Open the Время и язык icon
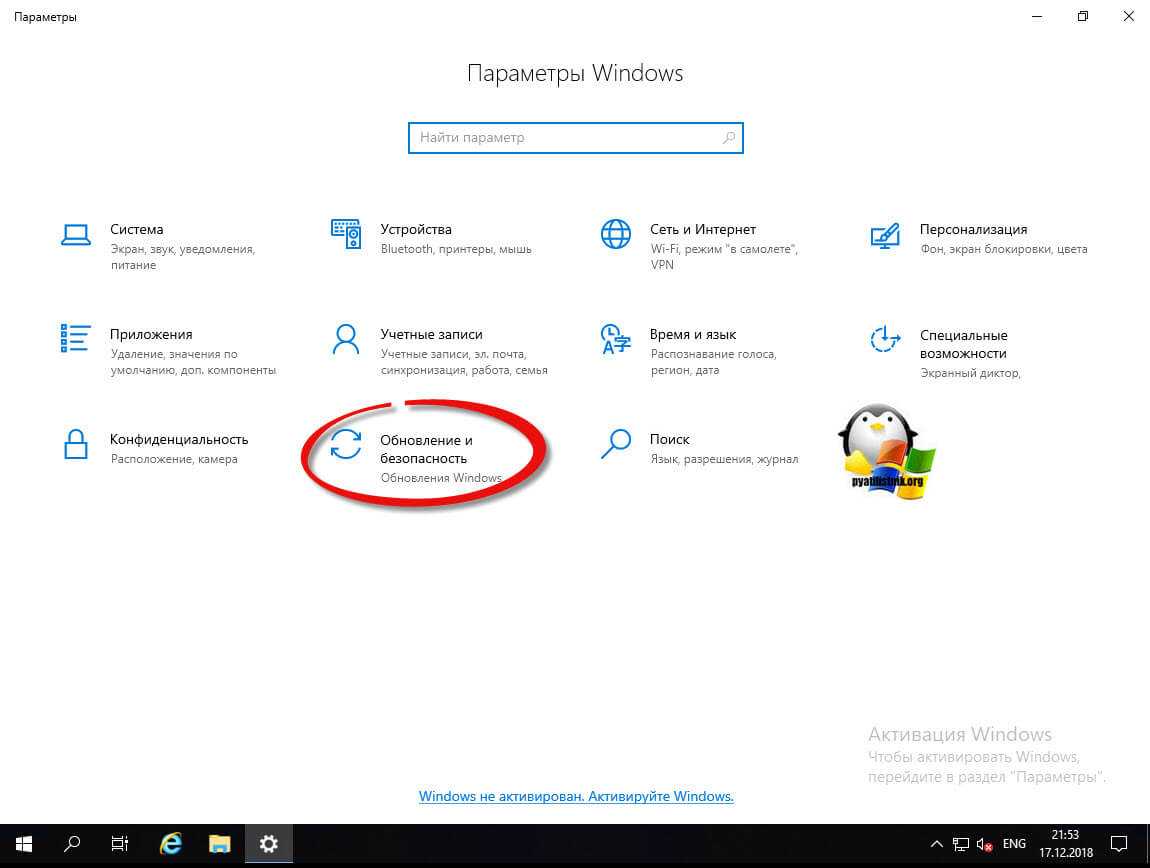This screenshot has width=1150, height=868. (x=615, y=339)
